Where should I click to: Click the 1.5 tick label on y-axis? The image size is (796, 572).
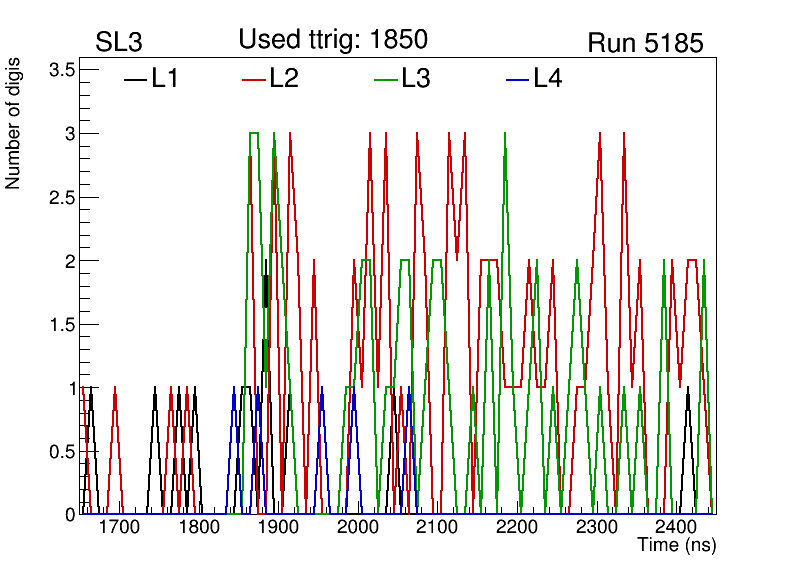tap(61, 324)
